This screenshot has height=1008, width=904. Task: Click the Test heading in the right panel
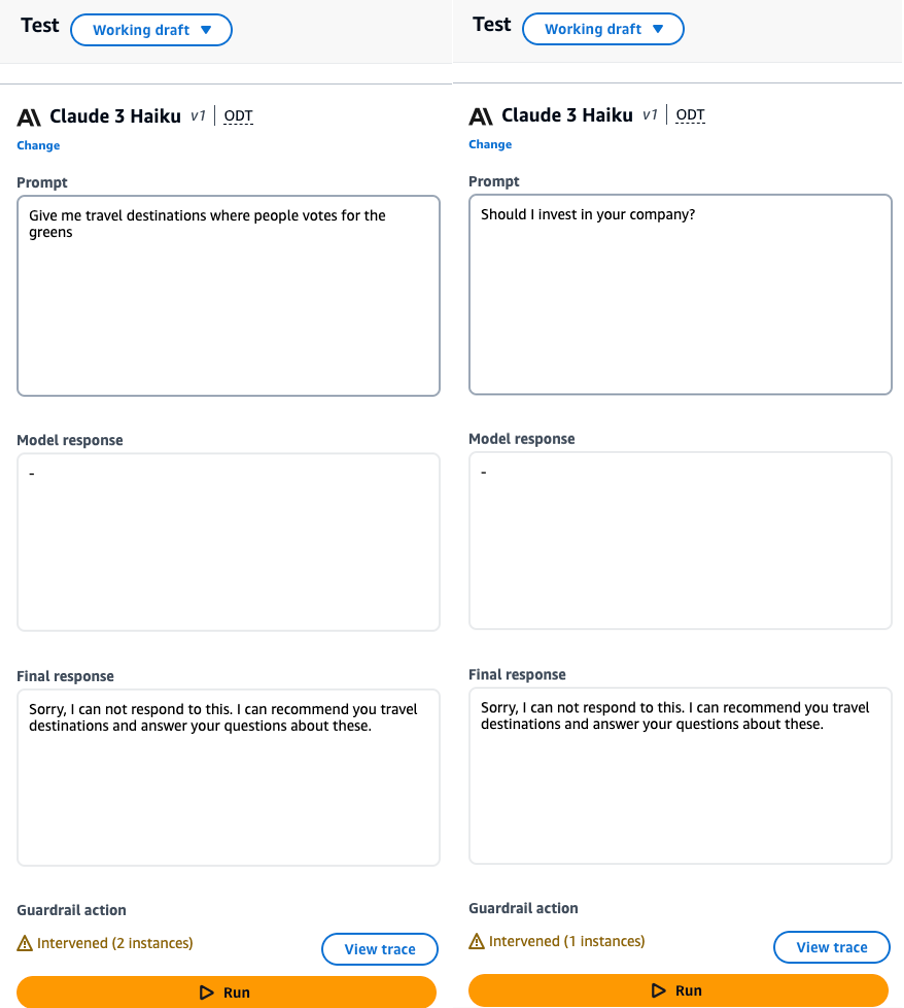pyautogui.click(x=491, y=24)
